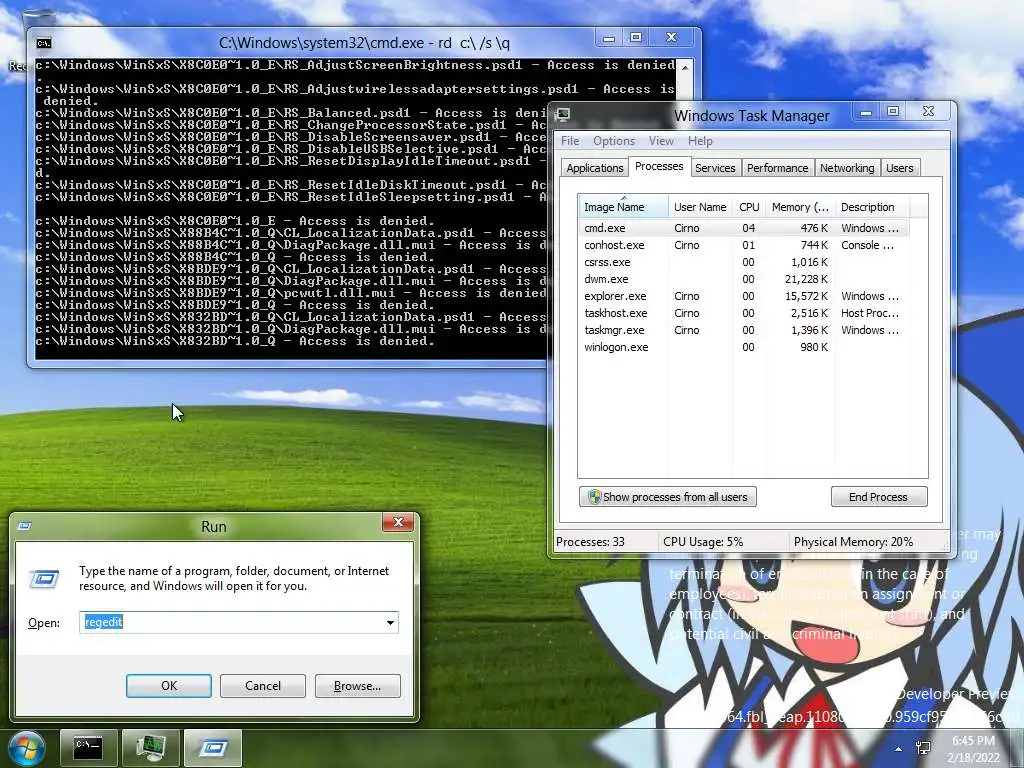1024x768 pixels.
Task: Select the winlogon.exe process
Action: pyautogui.click(x=743, y=347)
